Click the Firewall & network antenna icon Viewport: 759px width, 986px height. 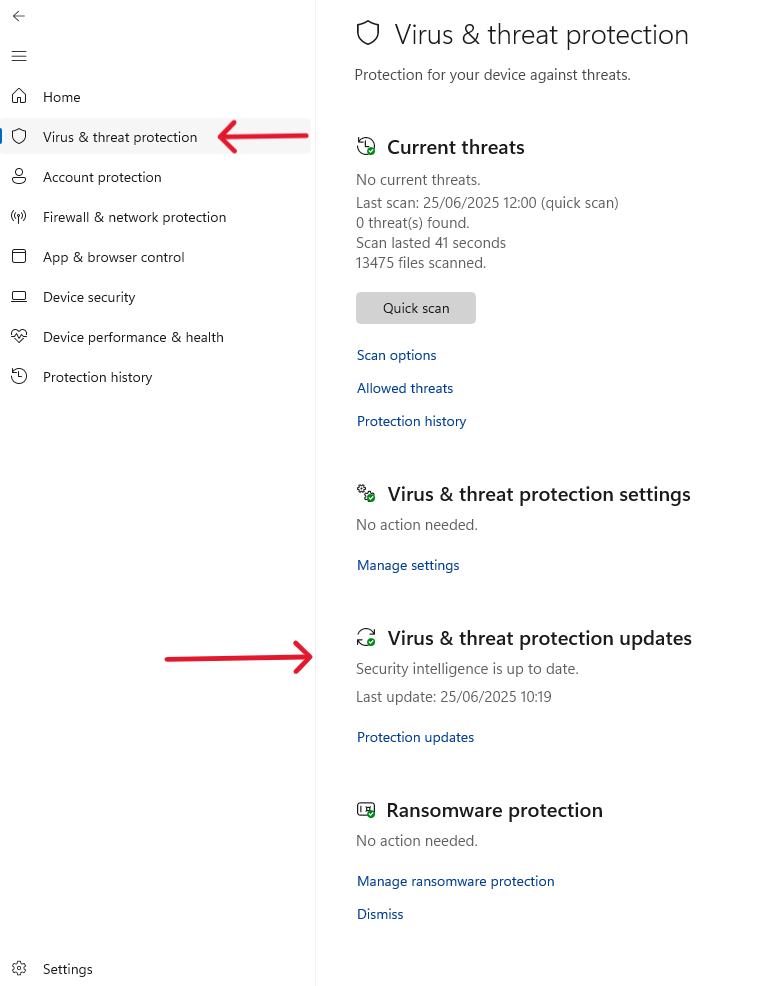pyautogui.click(x=19, y=217)
